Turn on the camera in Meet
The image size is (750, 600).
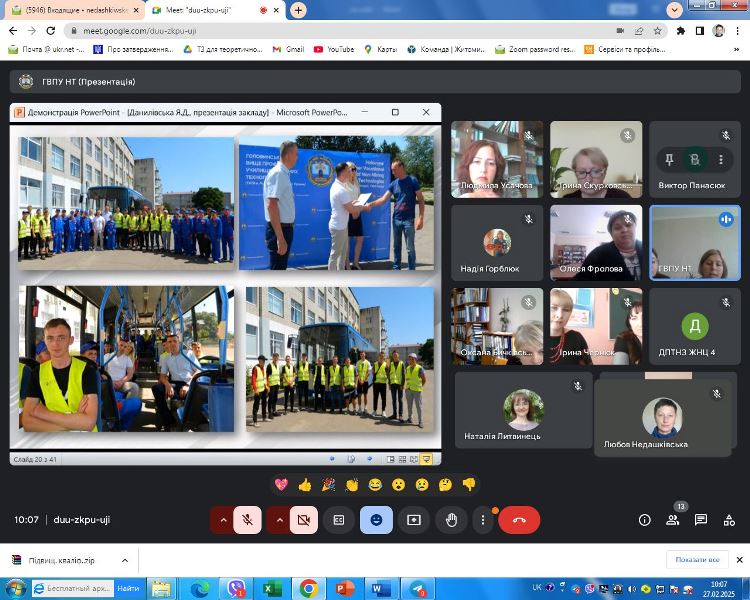pyautogui.click(x=303, y=520)
